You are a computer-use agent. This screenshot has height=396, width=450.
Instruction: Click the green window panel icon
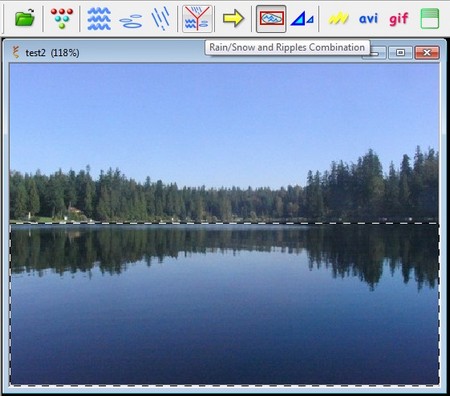tap(430, 18)
